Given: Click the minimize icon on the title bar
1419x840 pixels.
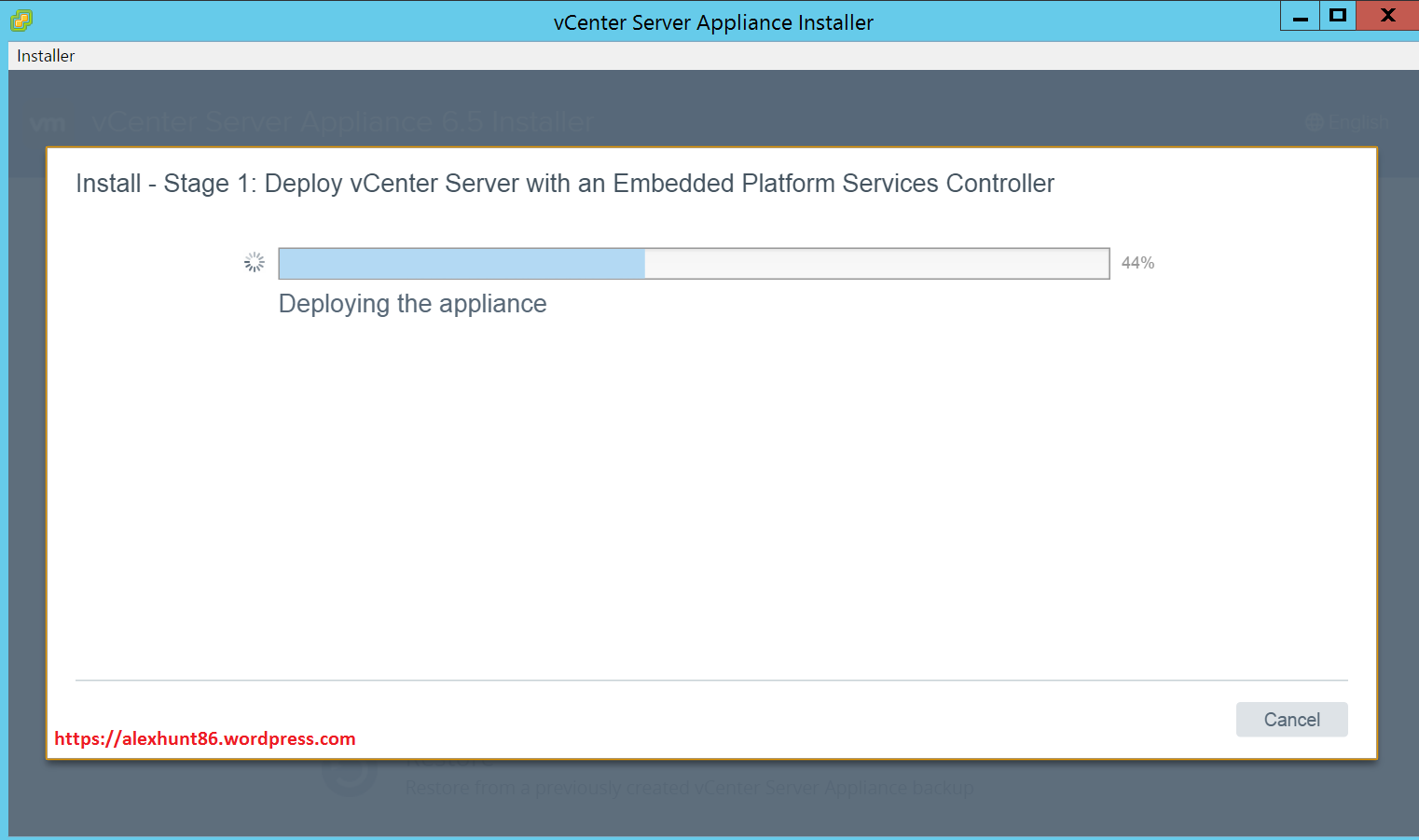Looking at the screenshot, I should coord(1300,16).
